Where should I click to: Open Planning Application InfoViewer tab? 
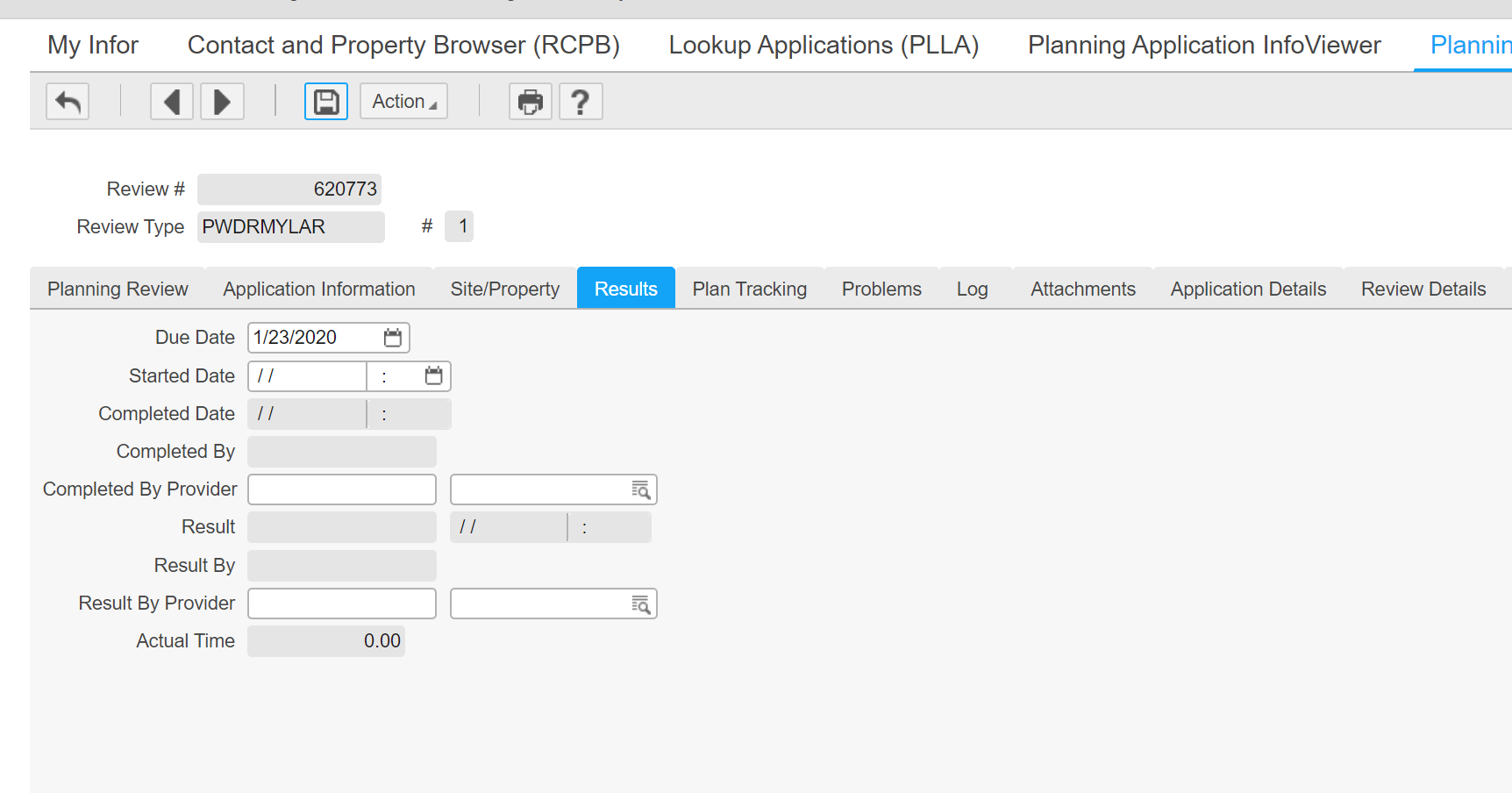[x=1204, y=45]
